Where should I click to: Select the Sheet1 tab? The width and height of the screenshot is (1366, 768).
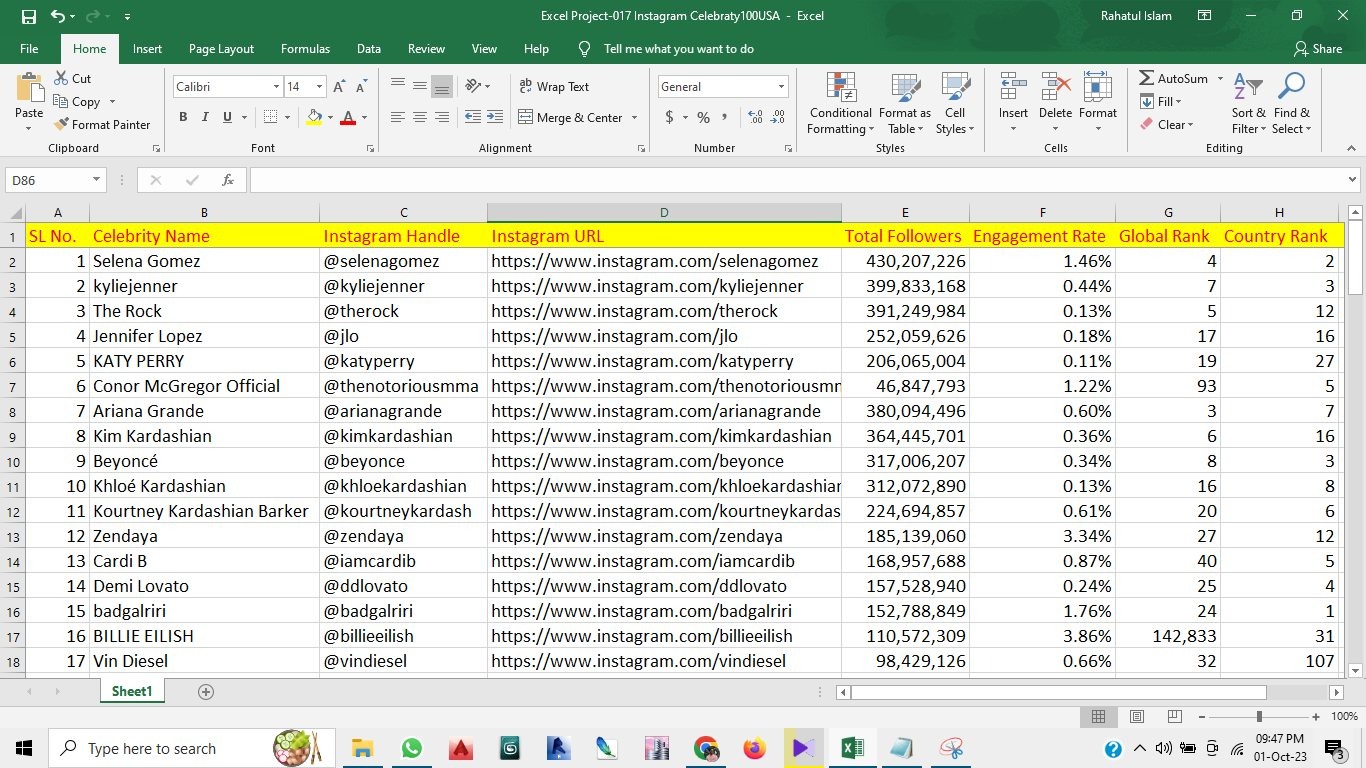[132, 691]
